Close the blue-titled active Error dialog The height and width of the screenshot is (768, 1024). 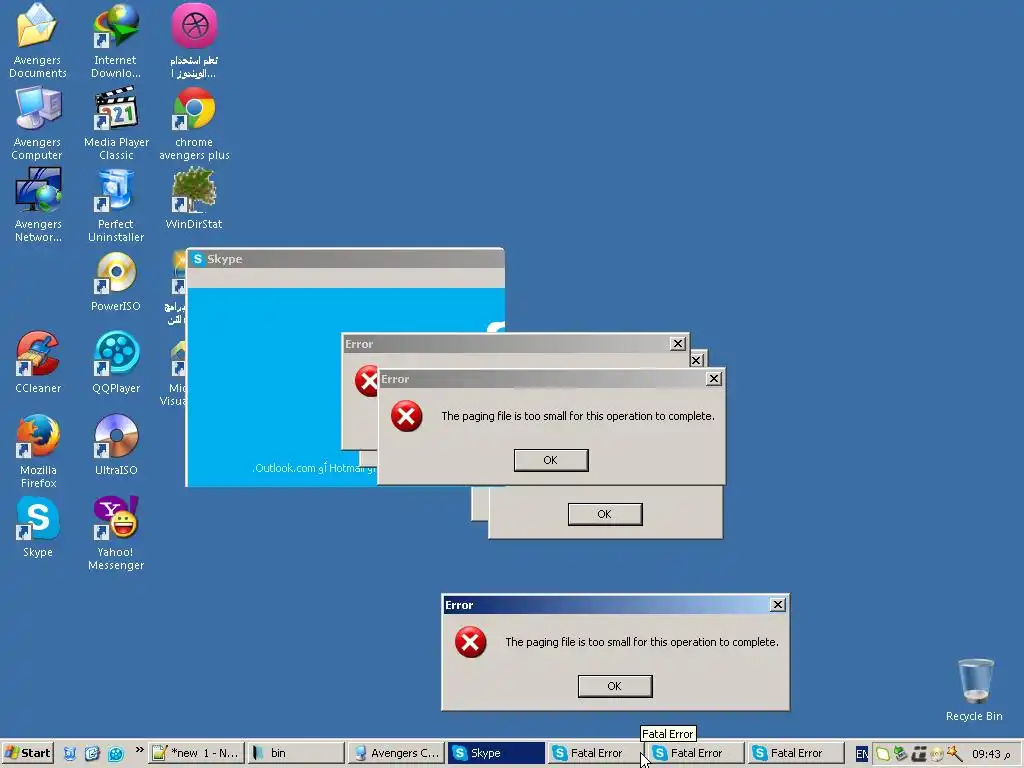(777, 605)
